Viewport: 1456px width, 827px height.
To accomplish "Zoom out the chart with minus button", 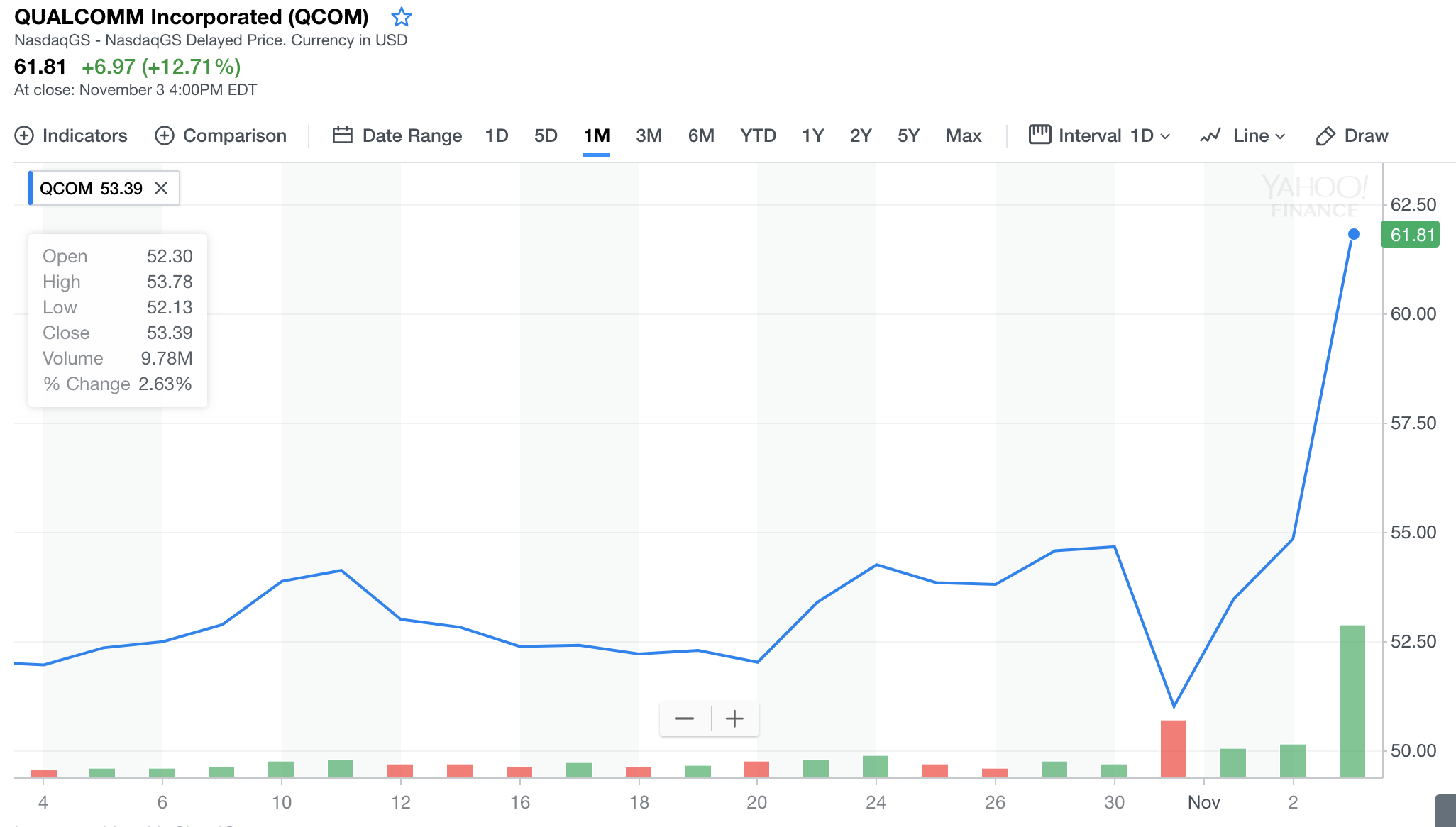I will pos(685,718).
